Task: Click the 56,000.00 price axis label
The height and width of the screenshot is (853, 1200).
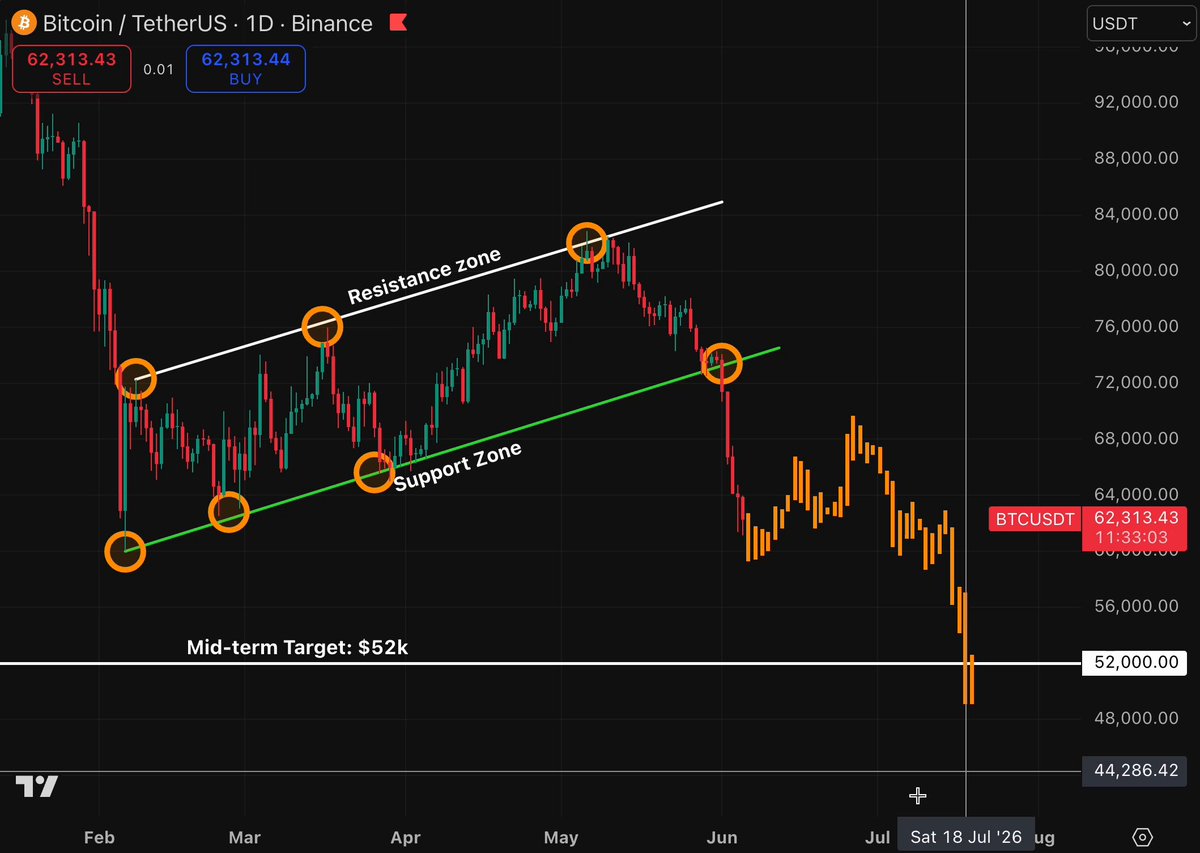Action: point(1137,606)
